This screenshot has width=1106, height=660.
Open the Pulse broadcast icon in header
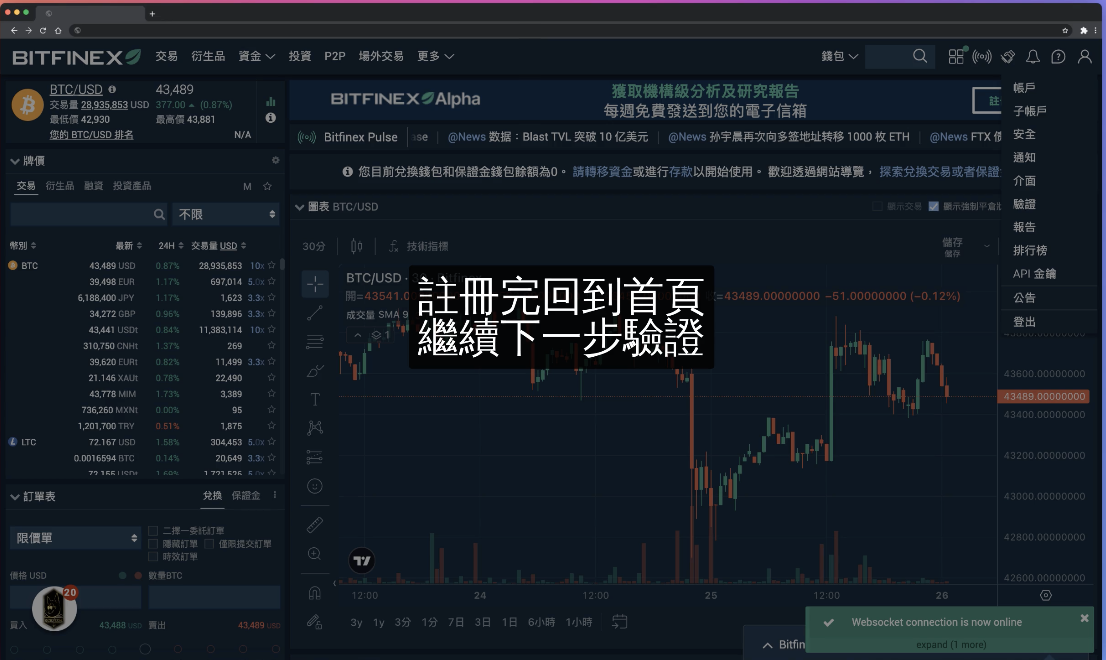(x=982, y=56)
